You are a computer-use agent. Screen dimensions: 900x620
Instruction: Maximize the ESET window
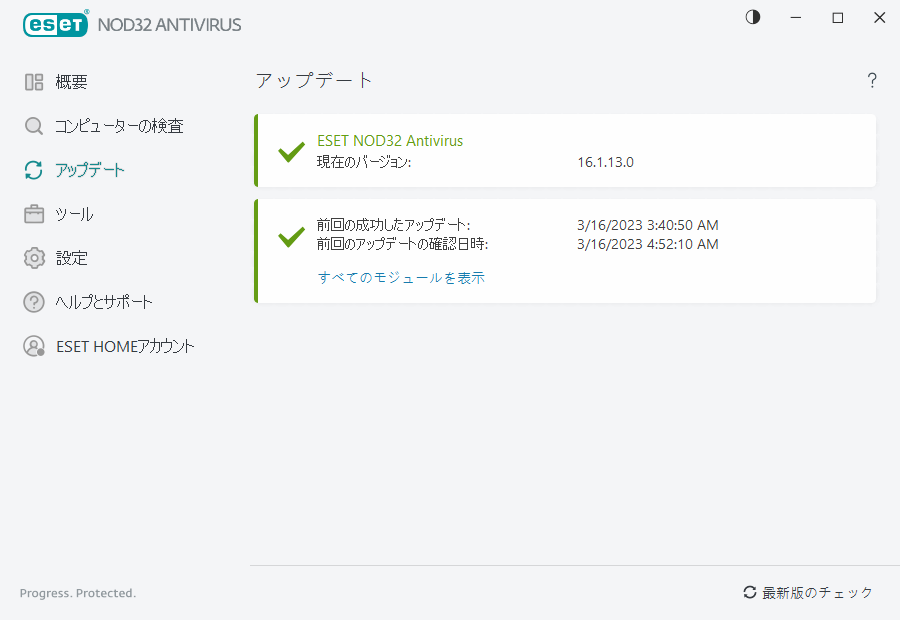click(838, 18)
